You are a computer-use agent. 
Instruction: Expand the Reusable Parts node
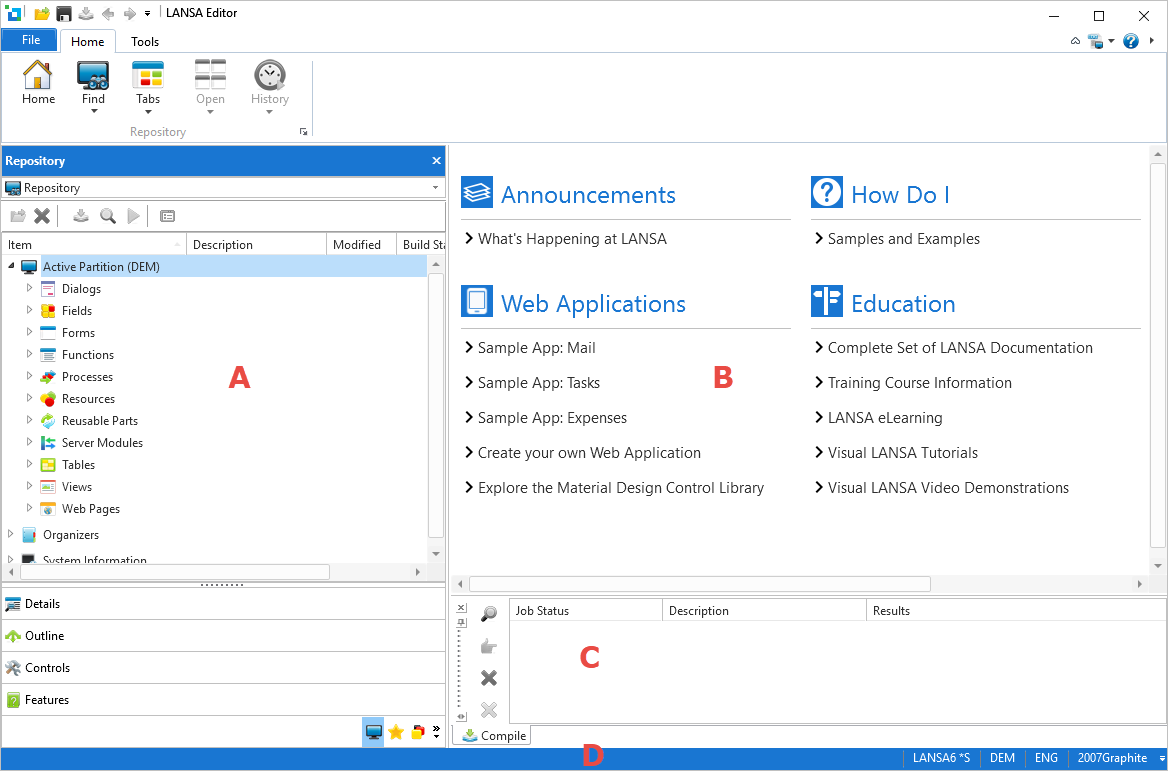pyautogui.click(x=29, y=420)
